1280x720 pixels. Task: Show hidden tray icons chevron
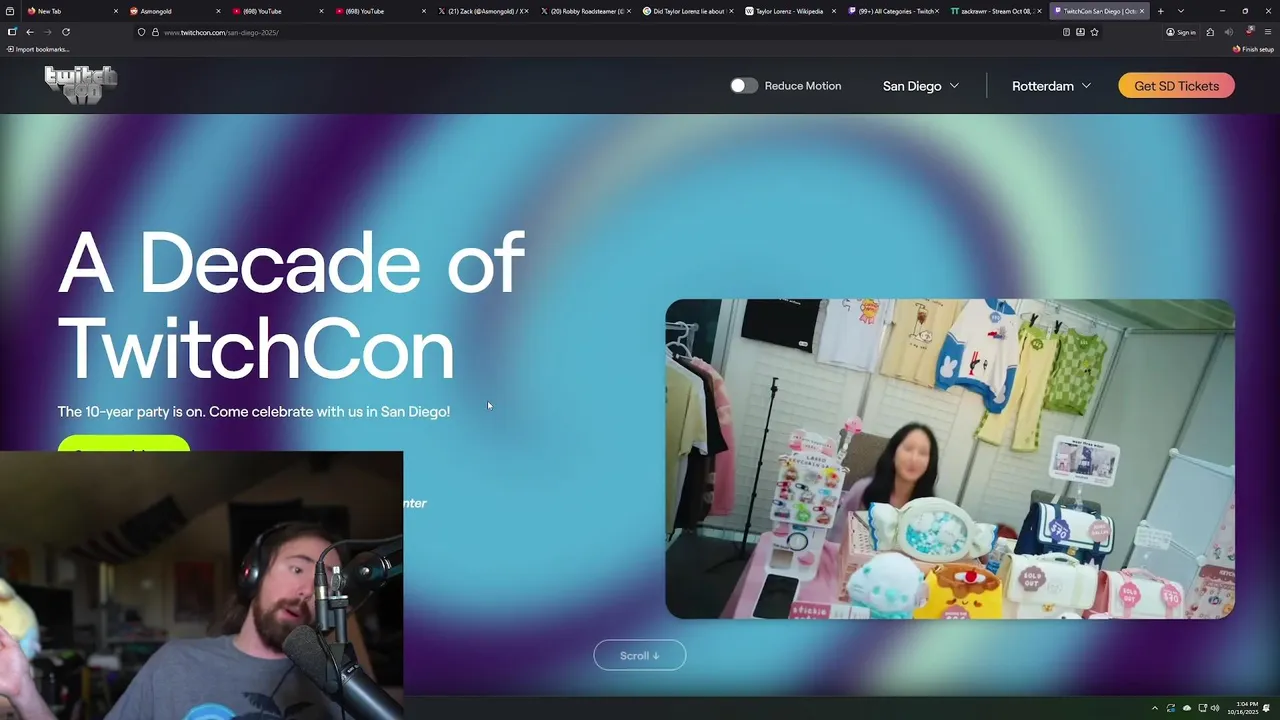click(1155, 708)
